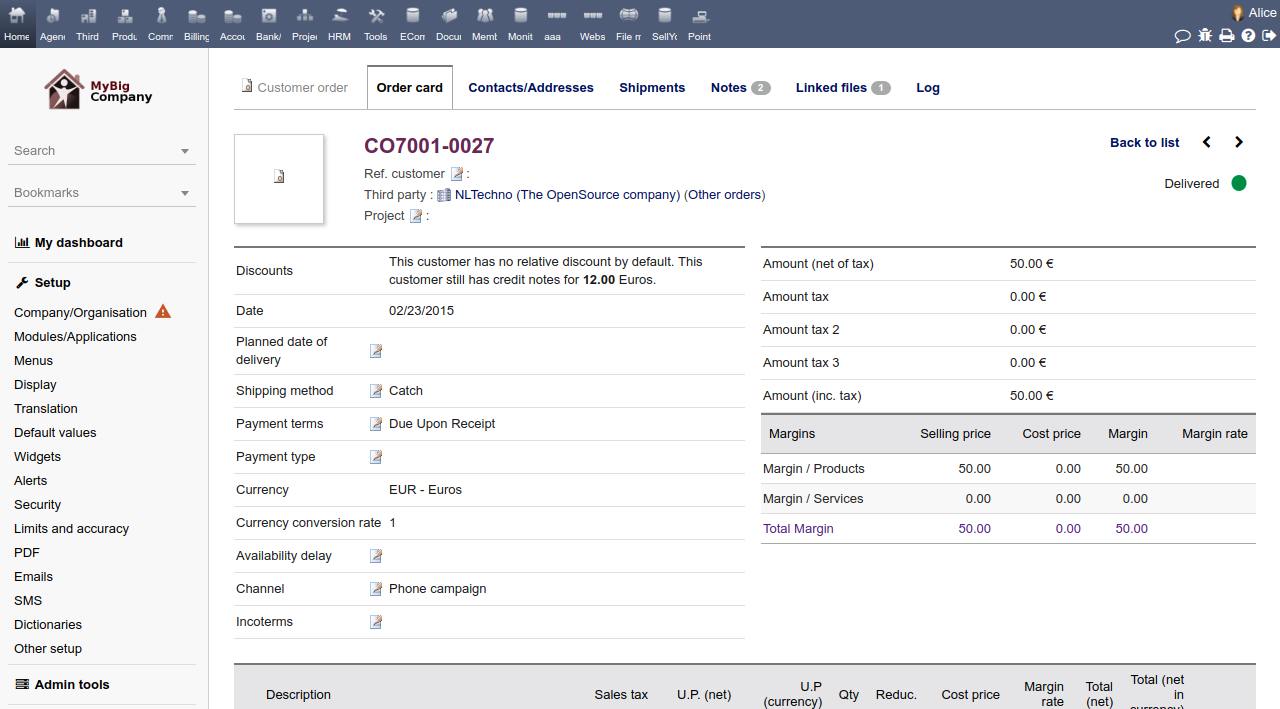Go to next order with right chevron
Viewport: 1280px width, 709px height.
[1239, 143]
